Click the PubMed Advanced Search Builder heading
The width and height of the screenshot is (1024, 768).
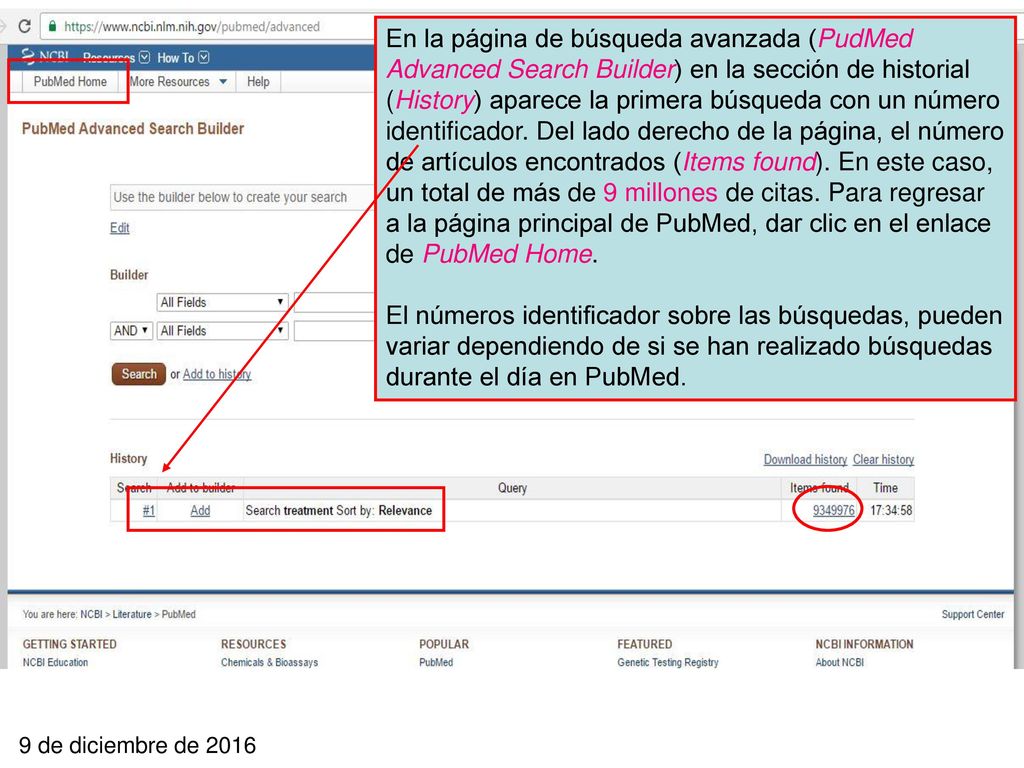coord(133,129)
